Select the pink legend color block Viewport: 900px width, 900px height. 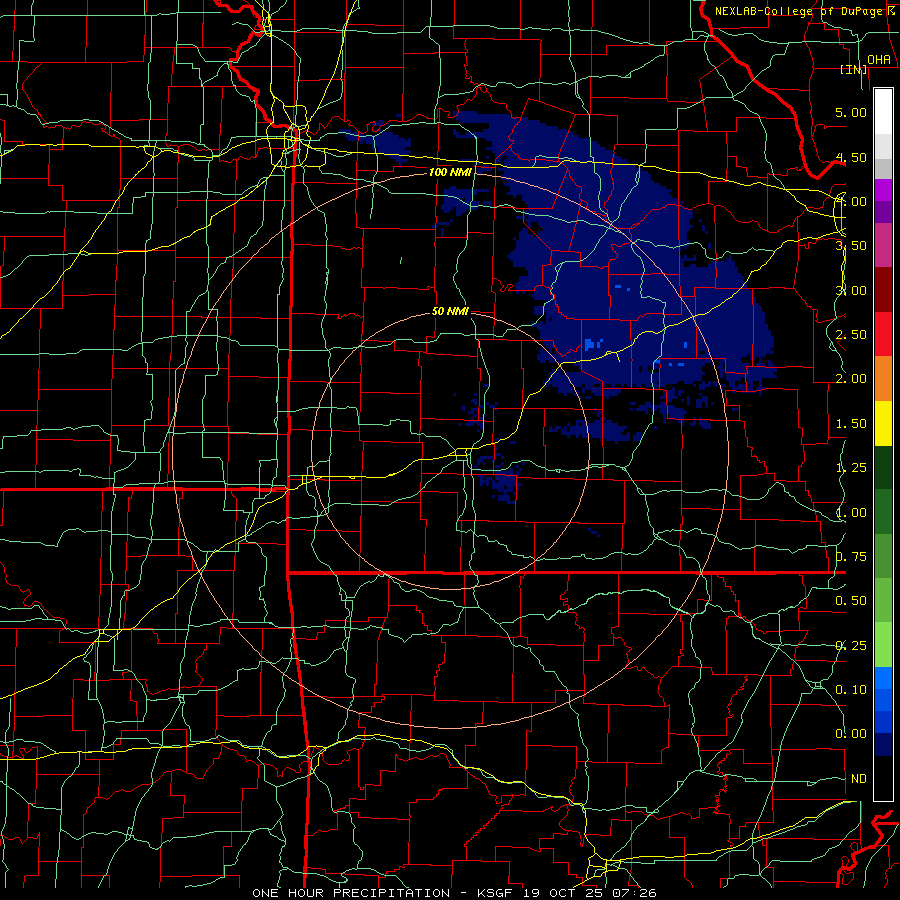click(883, 246)
